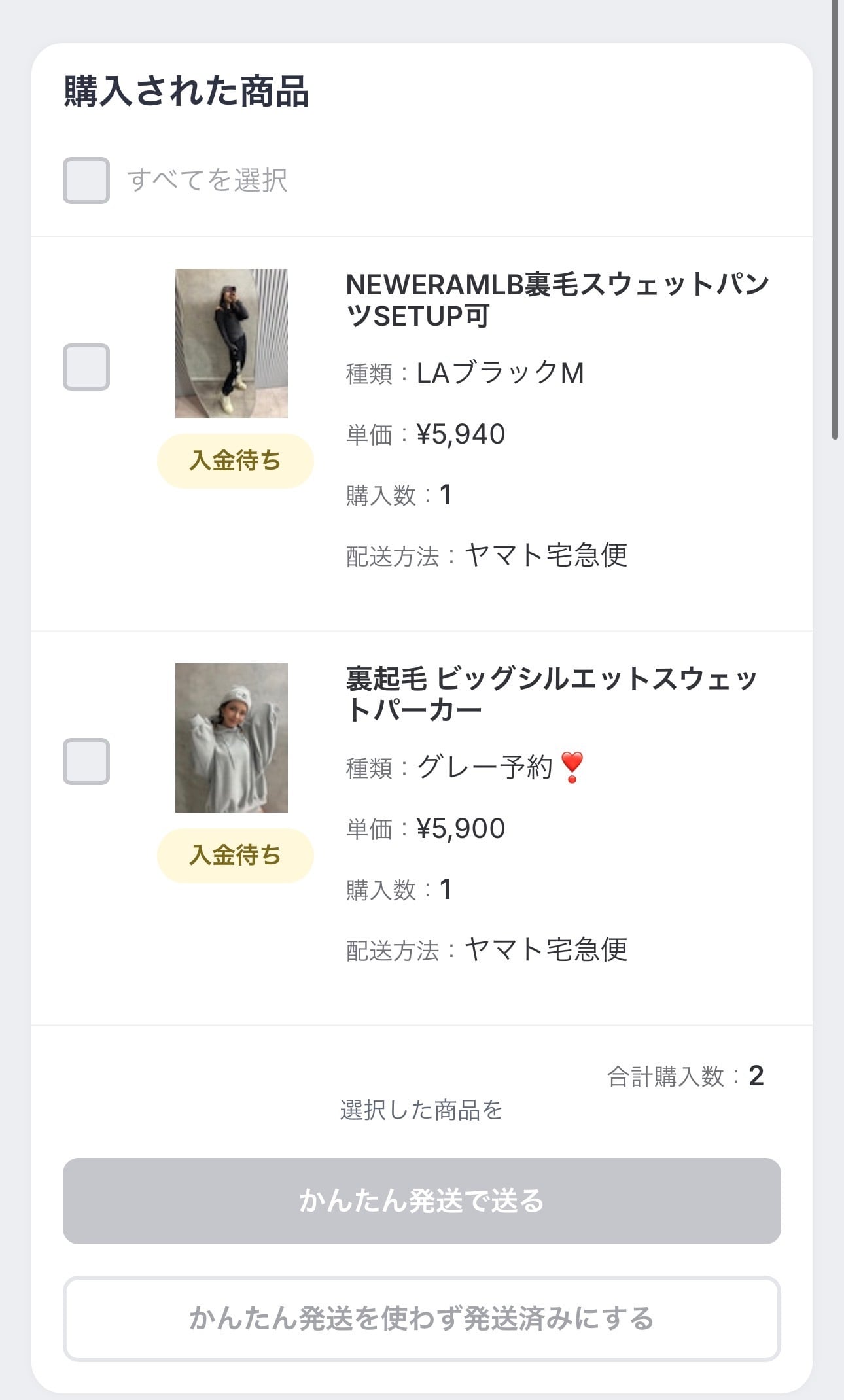Image resolution: width=844 pixels, height=1400 pixels.
Task: Click the ¥5,940 unit price
Action: click(x=461, y=434)
